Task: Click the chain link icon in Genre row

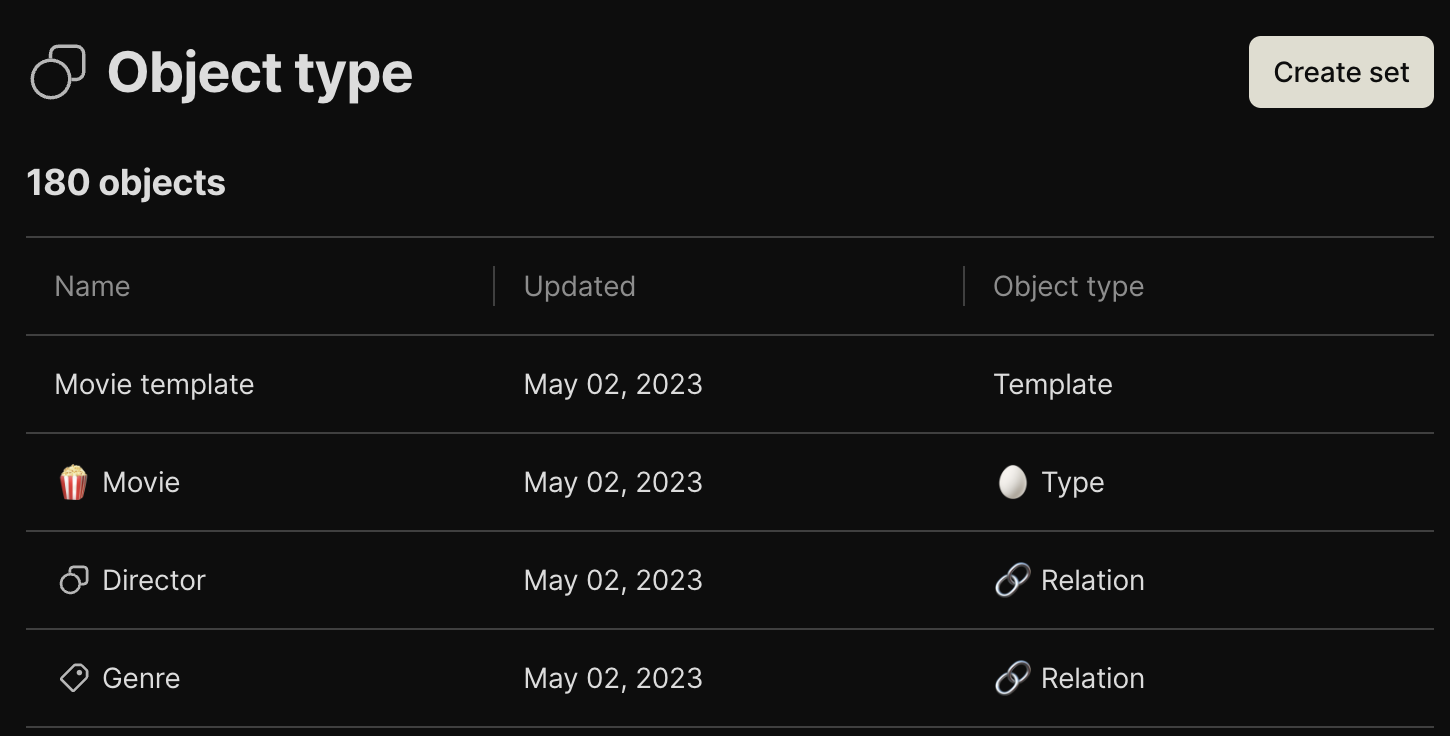Action: (1012, 678)
